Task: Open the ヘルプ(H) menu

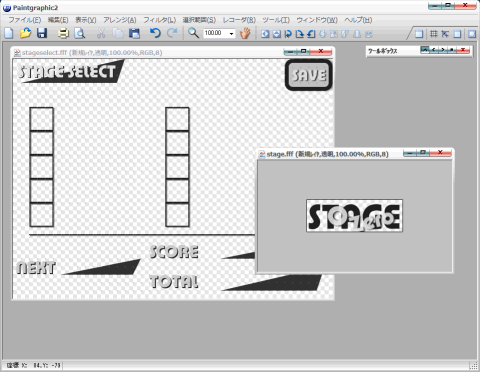Action: pos(358,20)
